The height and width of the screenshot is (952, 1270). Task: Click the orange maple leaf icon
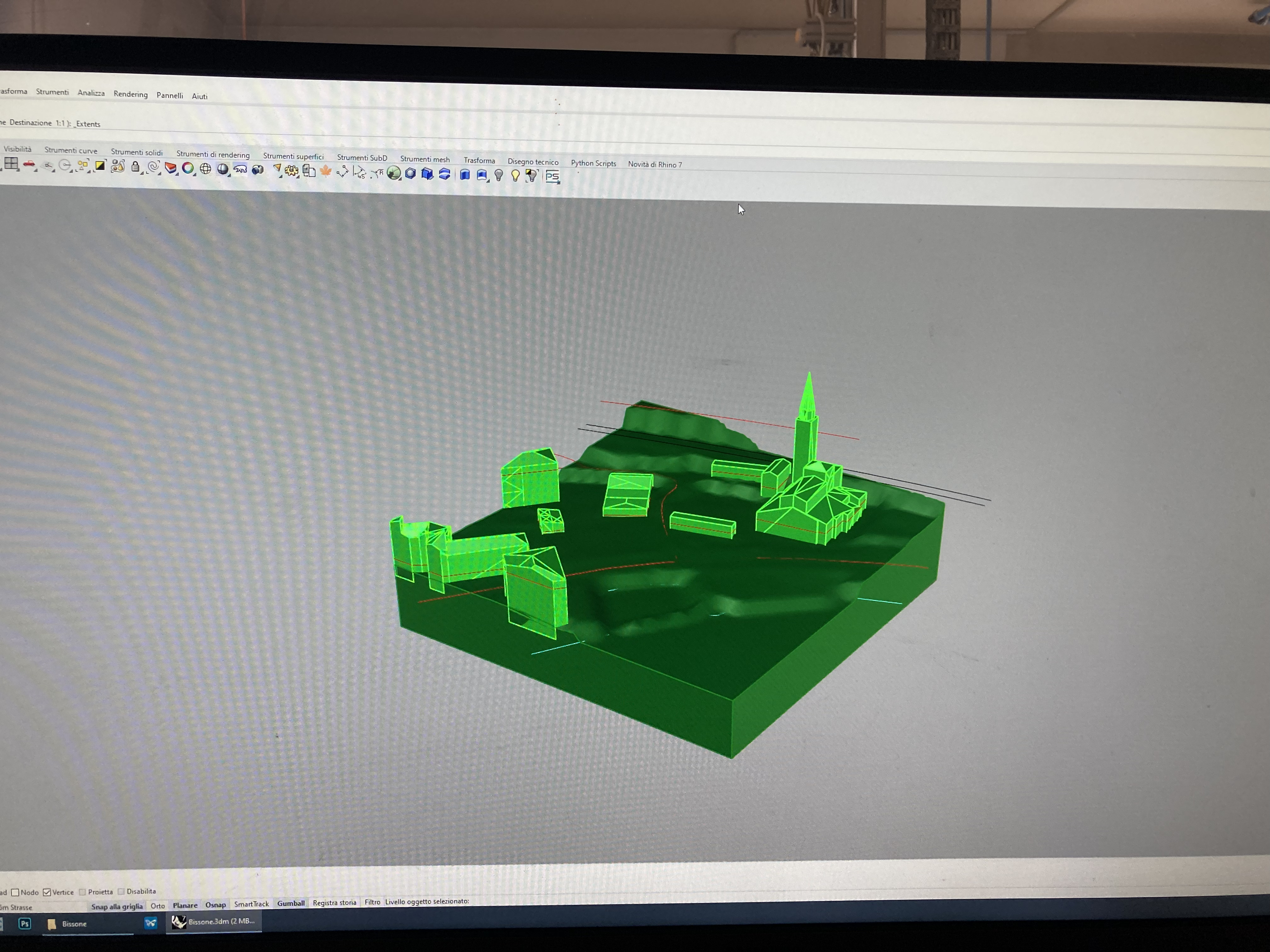coord(326,171)
